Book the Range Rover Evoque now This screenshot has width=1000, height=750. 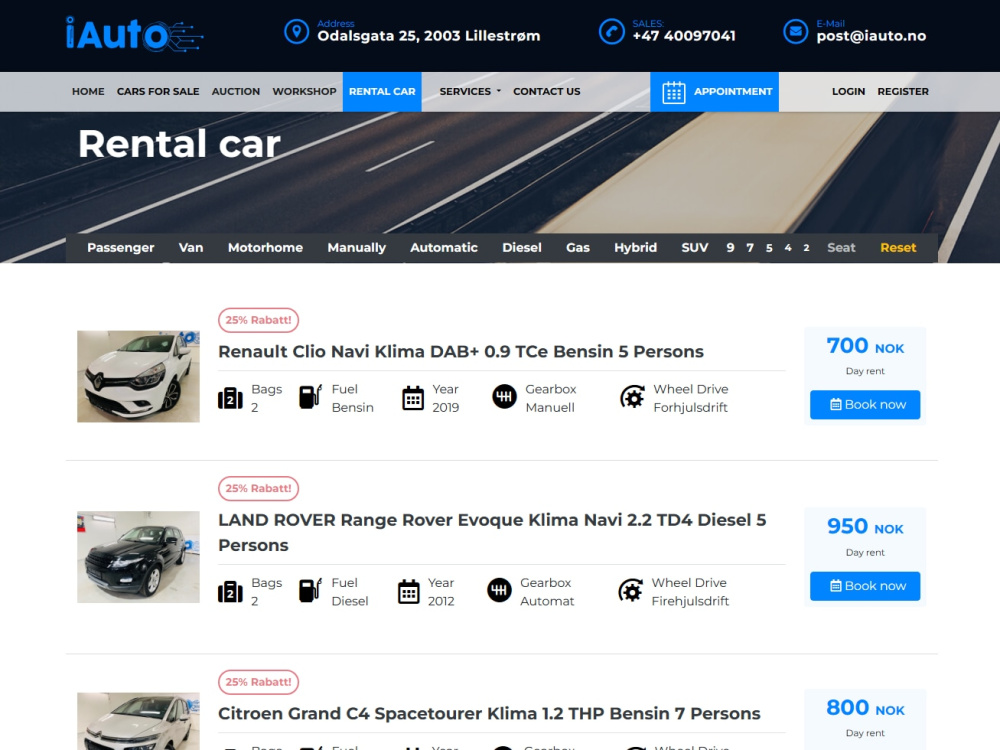tap(865, 585)
